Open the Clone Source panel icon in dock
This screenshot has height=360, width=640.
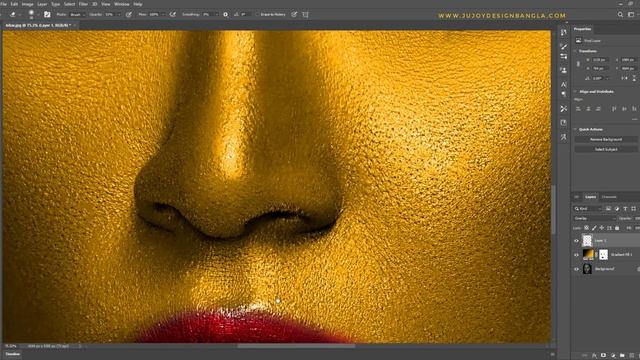(x=564, y=70)
